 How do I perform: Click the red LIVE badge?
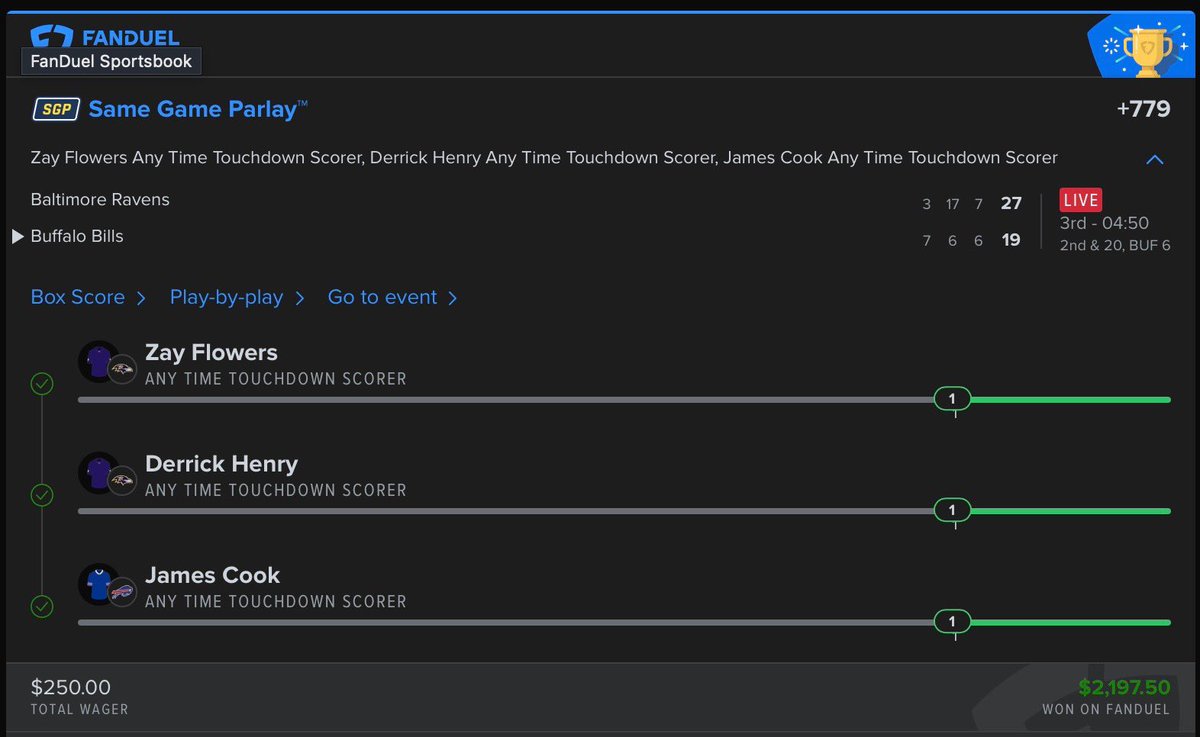pos(1081,201)
